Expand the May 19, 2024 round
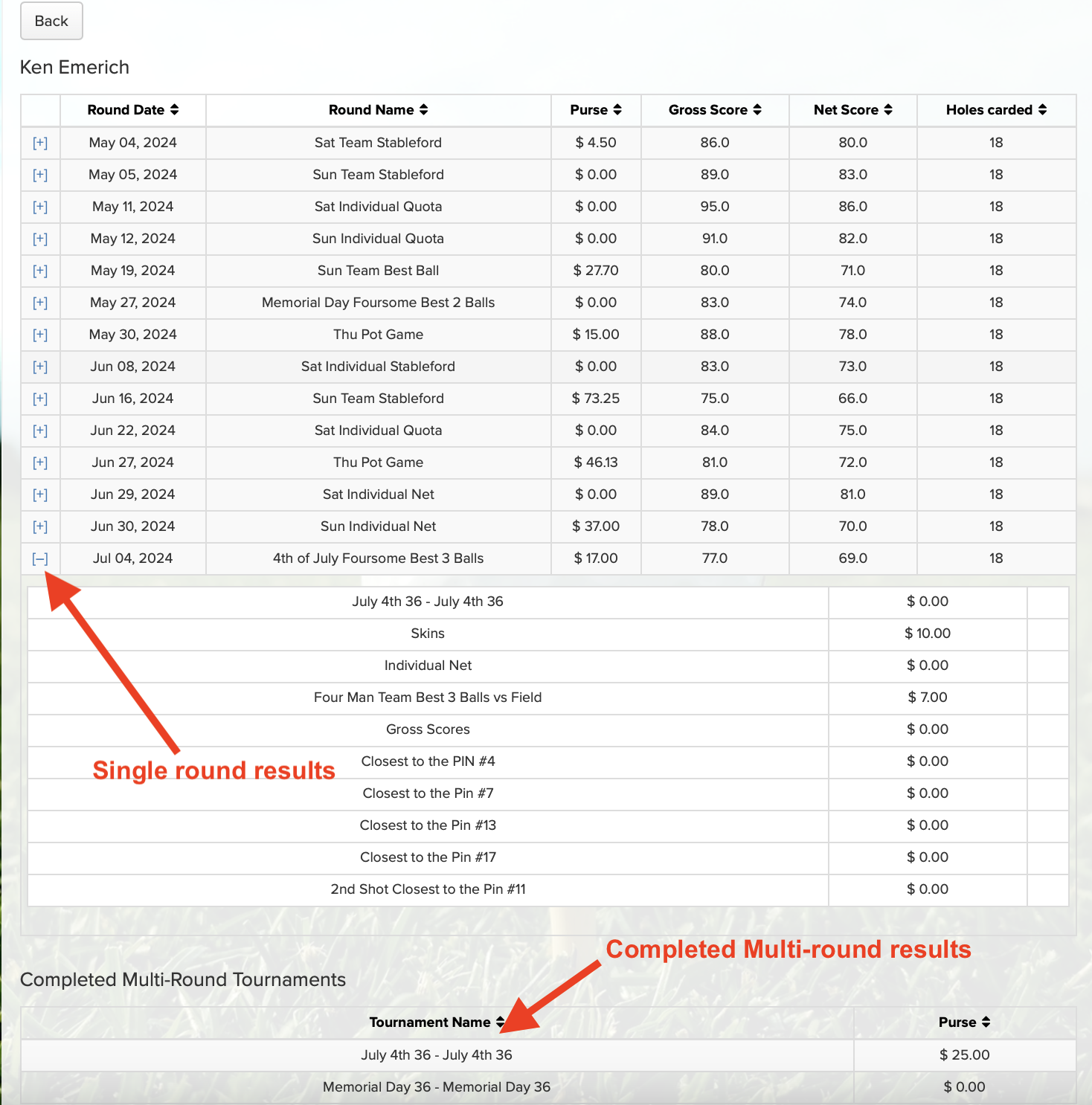This screenshot has width=1092, height=1105. tap(40, 271)
